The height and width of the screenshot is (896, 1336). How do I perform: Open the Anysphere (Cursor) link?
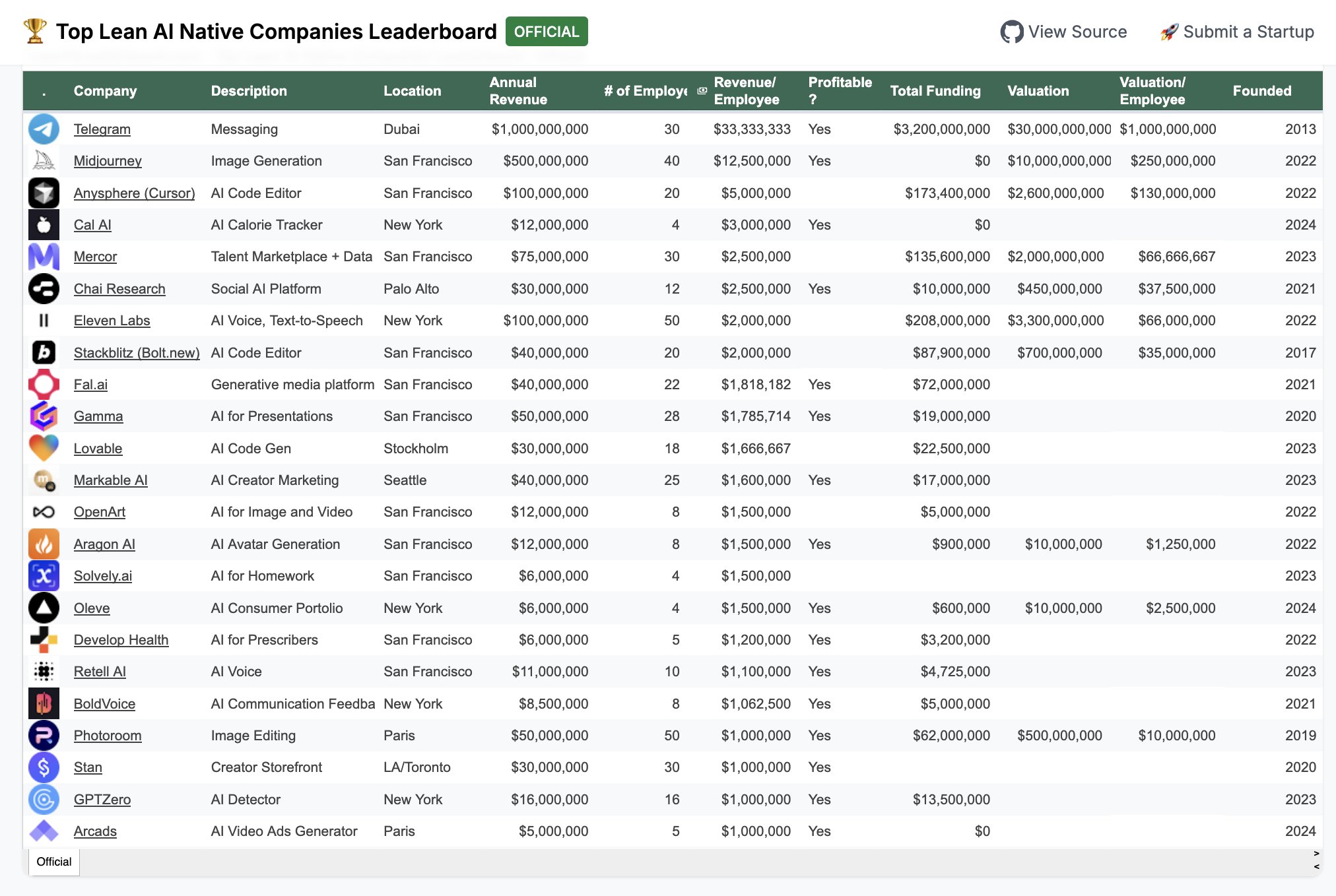pyautogui.click(x=134, y=193)
